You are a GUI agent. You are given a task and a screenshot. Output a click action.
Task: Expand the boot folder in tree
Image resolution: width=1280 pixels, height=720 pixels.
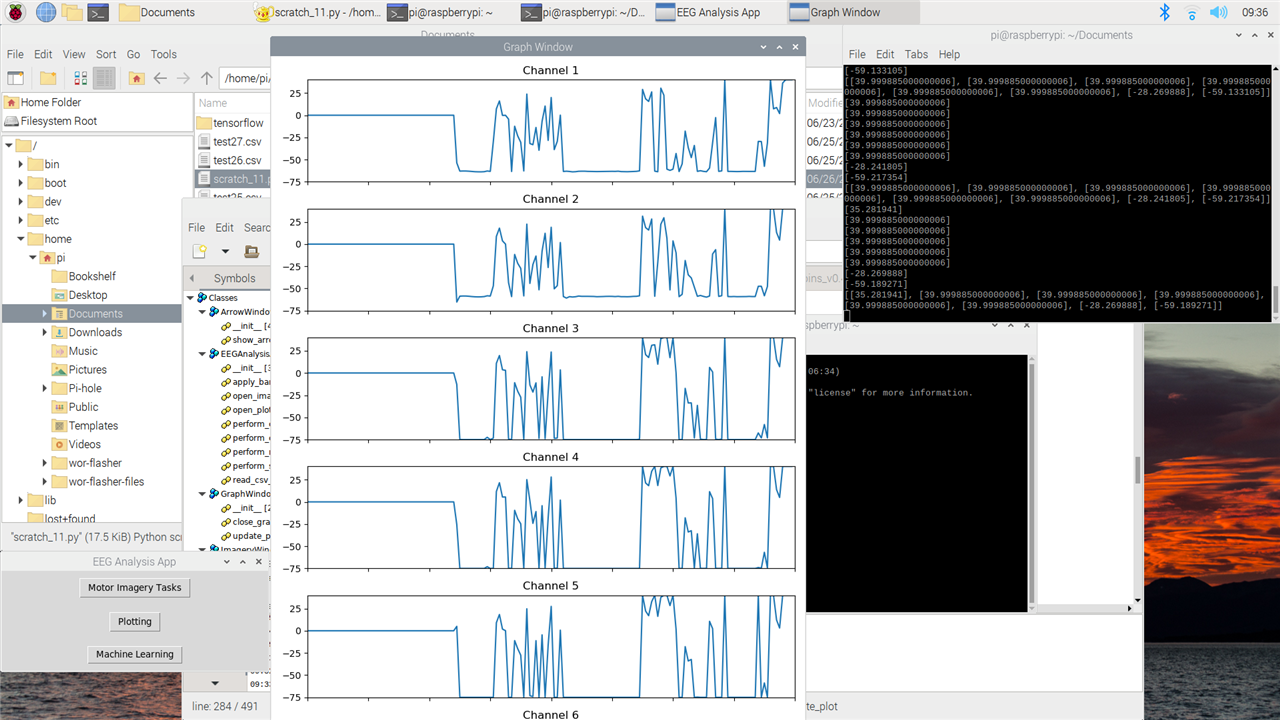pos(21,184)
